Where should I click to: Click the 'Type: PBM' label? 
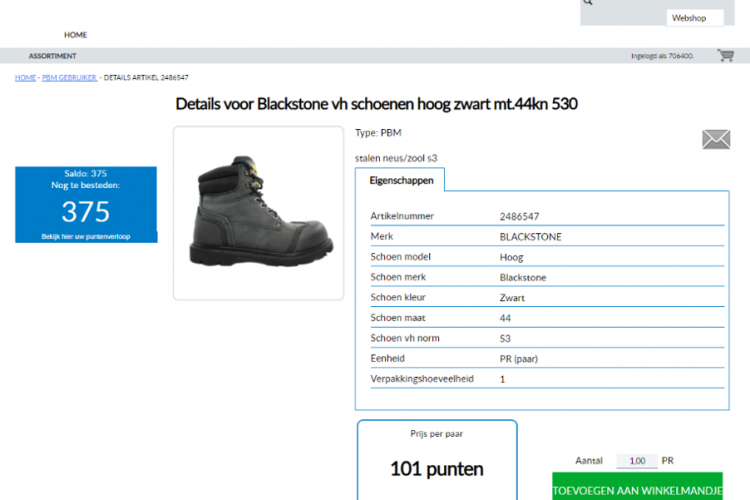click(378, 133)
